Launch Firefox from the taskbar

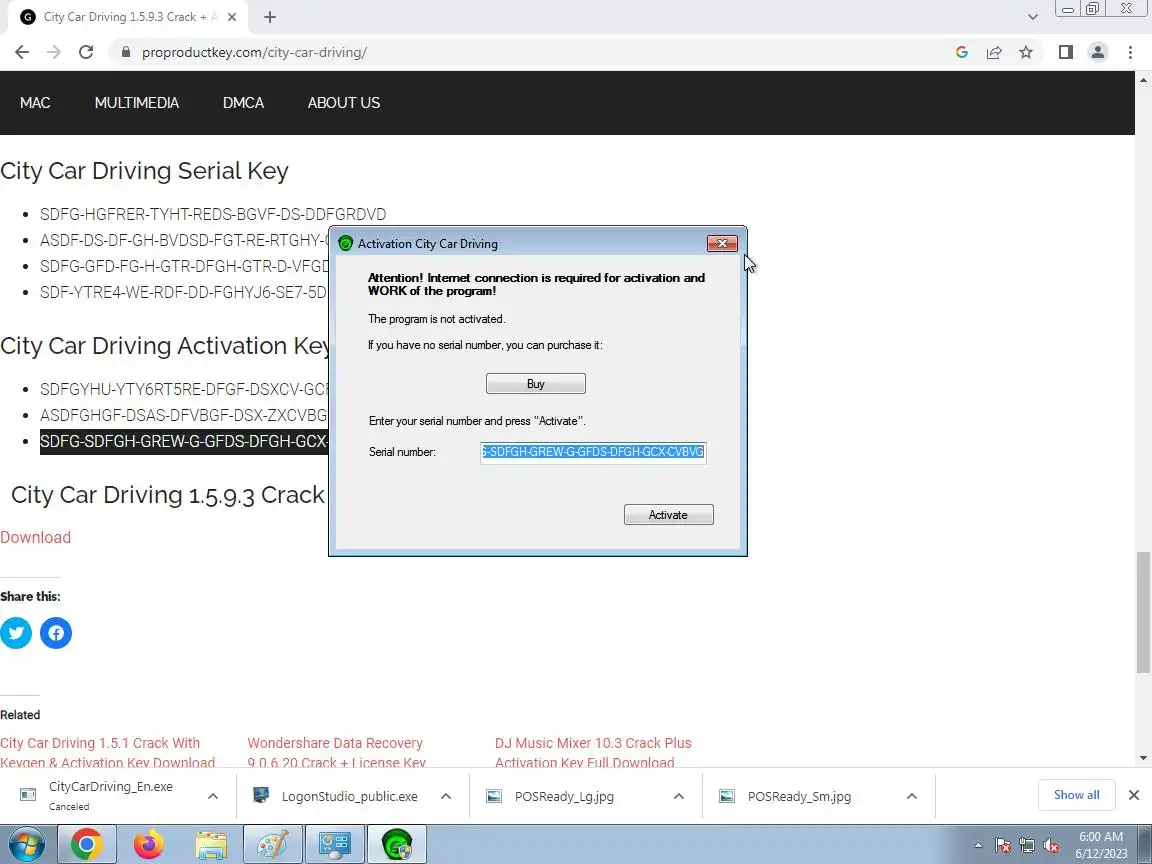(148, 844)
